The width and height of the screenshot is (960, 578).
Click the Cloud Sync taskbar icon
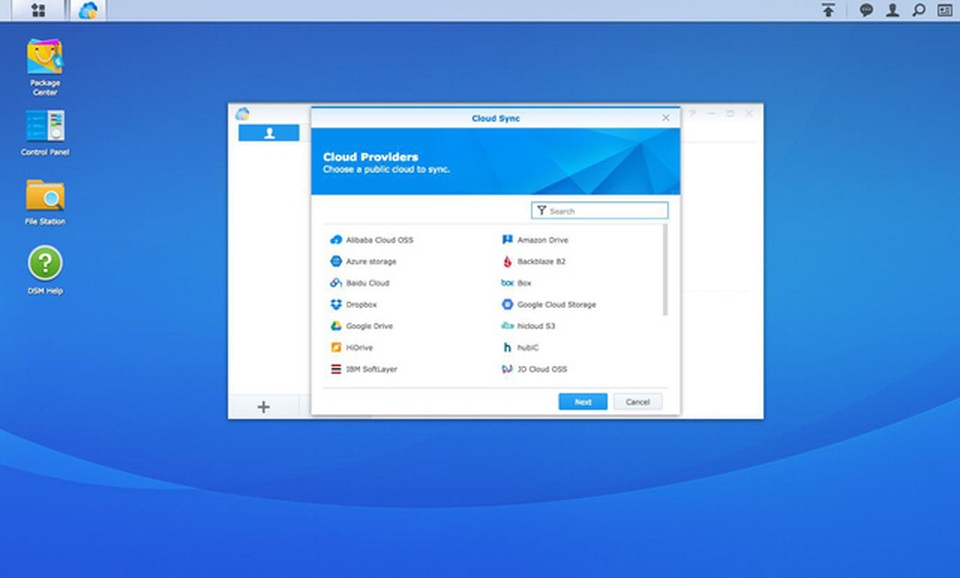[x=88, y=10]
